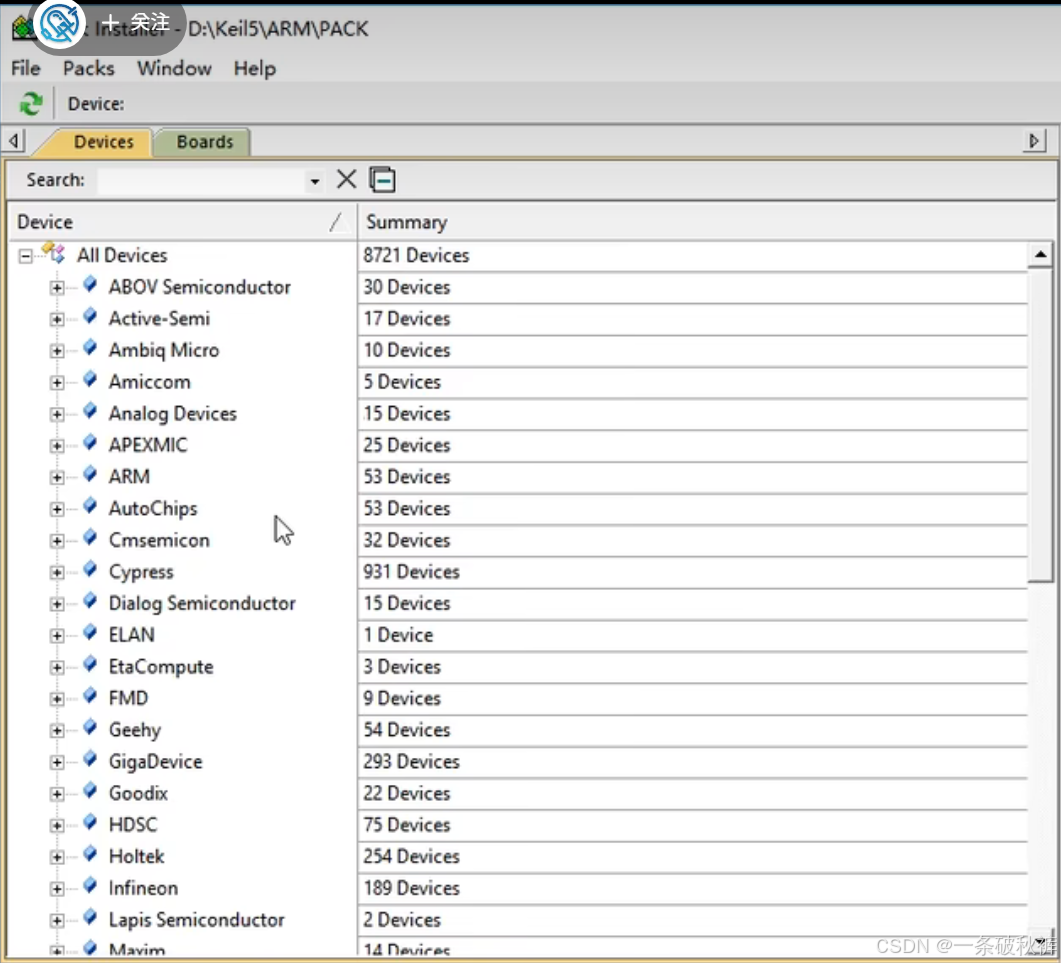Click the Holtek vendor icon
Viewport: 1061px width, 963px height.
click(90, 855)
